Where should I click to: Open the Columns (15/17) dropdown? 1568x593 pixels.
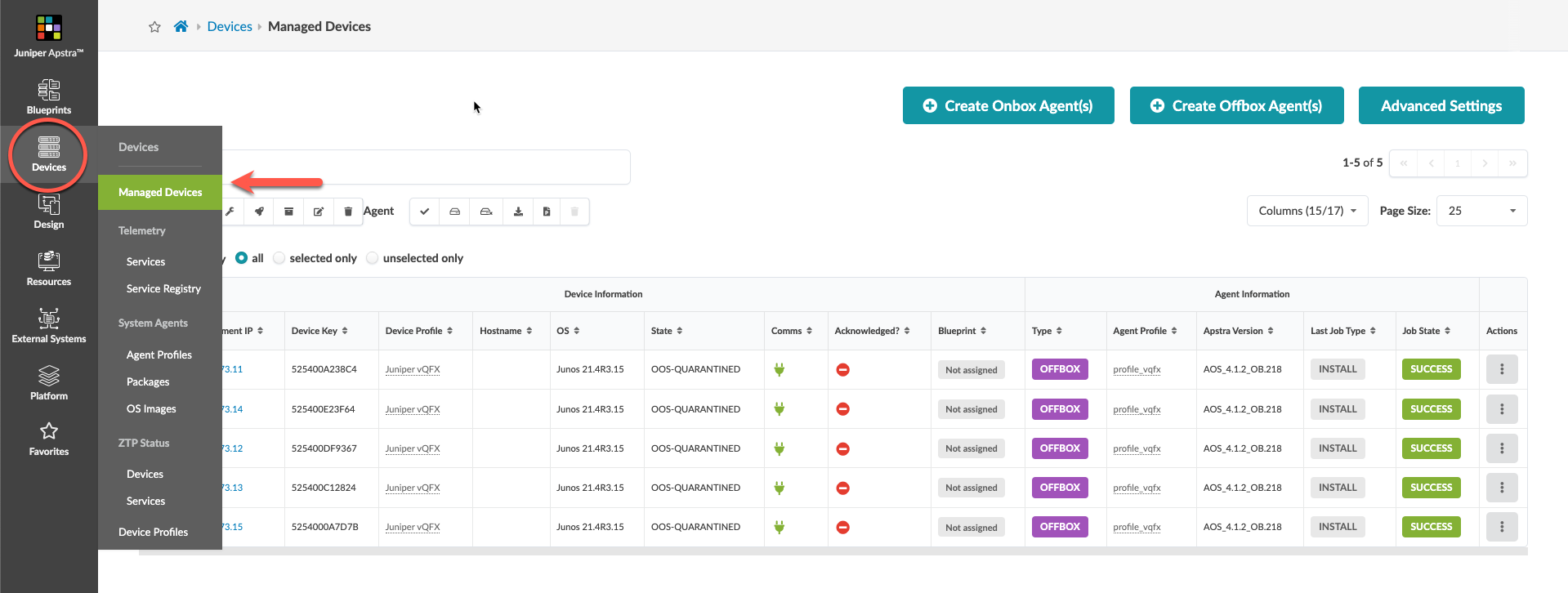coord(1307,211)
